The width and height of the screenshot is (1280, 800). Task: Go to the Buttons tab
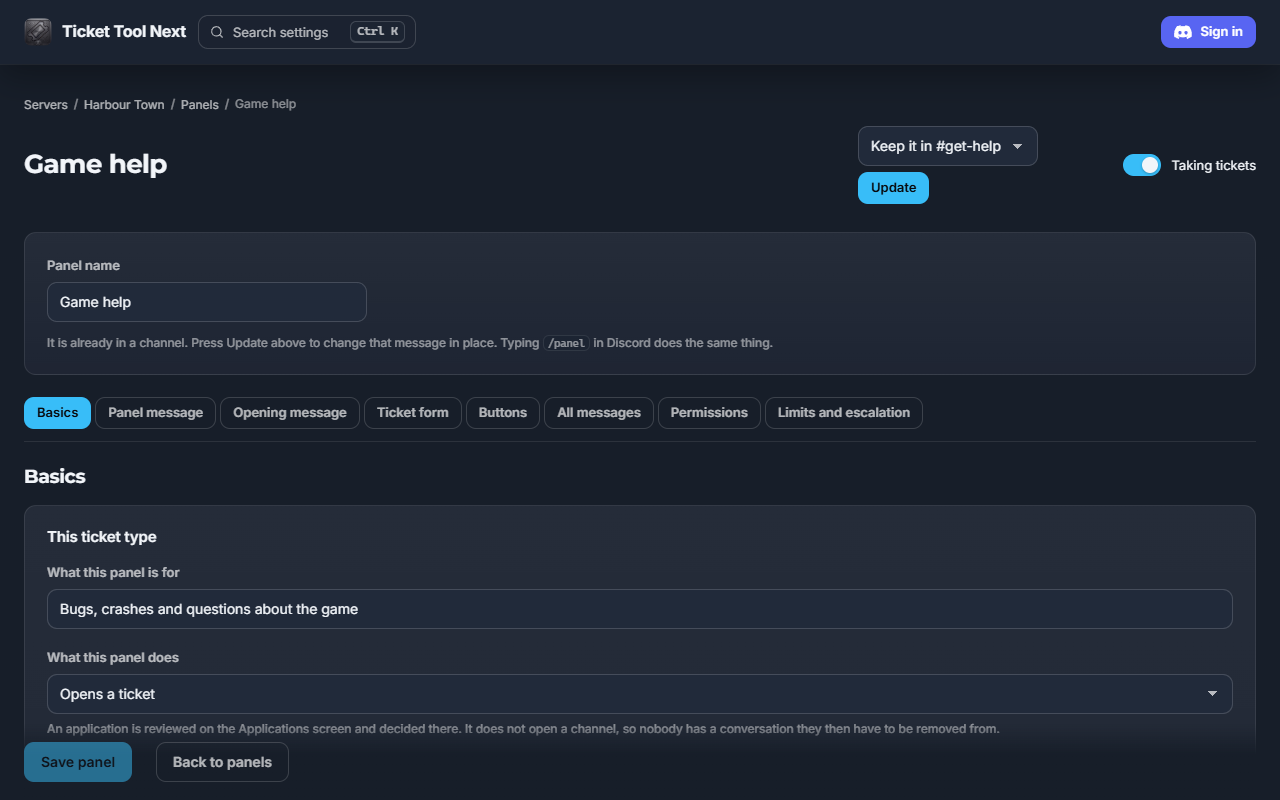[x=503, y=413]
